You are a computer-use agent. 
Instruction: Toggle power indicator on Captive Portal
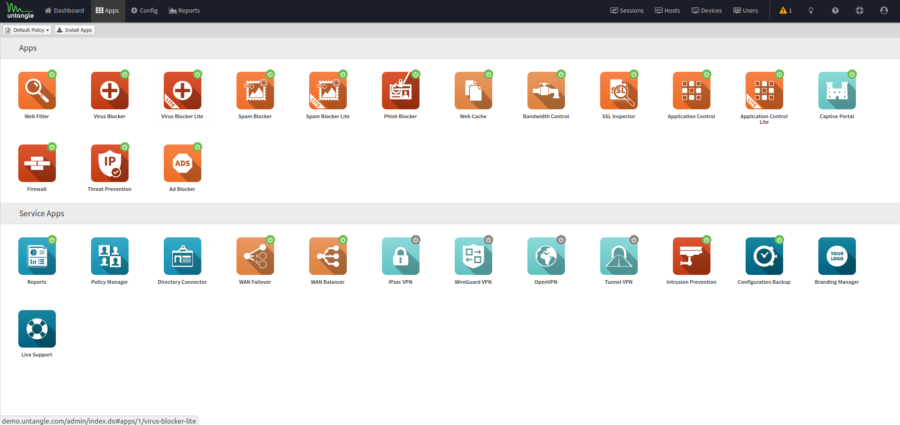point(852,74)
